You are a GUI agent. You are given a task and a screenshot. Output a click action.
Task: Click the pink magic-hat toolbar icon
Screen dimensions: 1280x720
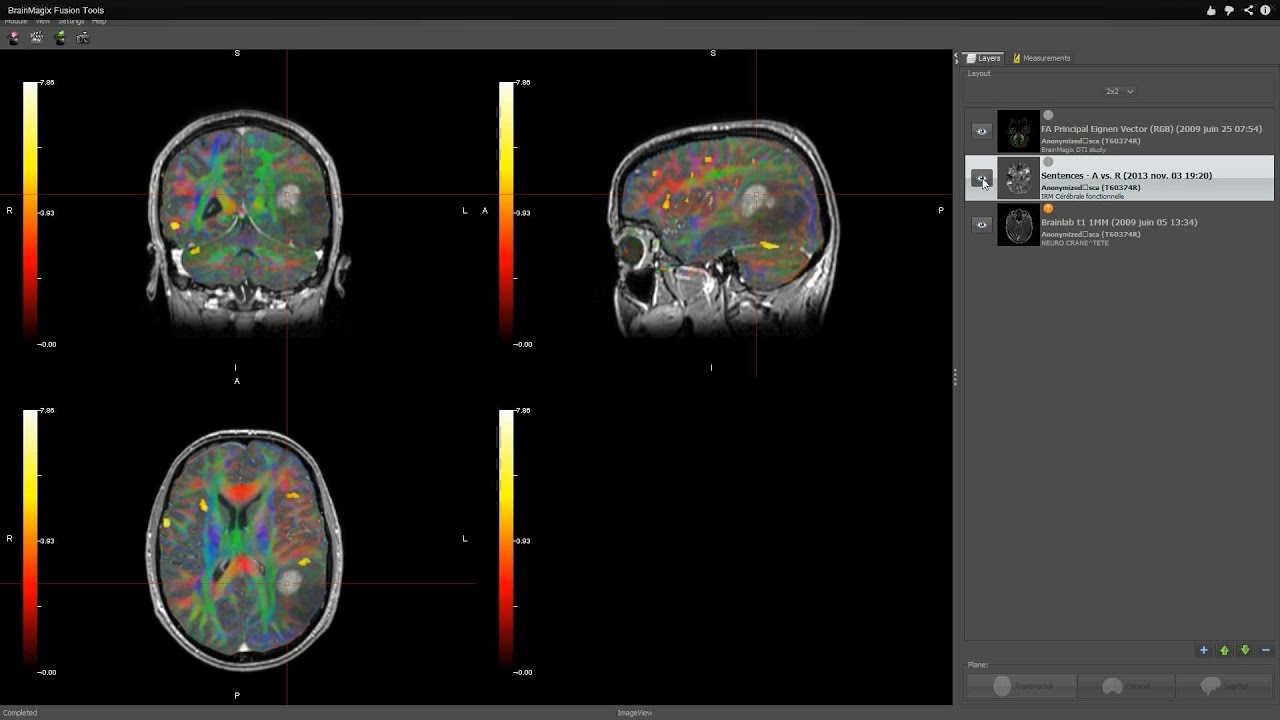click(x=13, y=37)
